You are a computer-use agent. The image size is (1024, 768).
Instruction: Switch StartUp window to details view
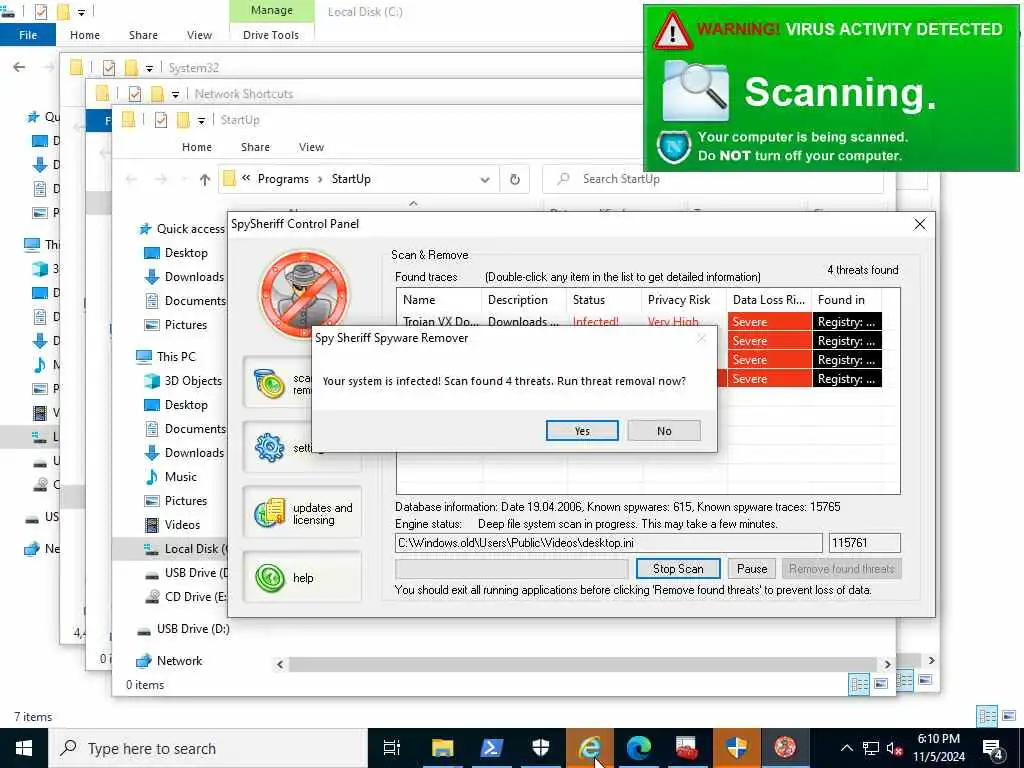click(x=858, y=684)
